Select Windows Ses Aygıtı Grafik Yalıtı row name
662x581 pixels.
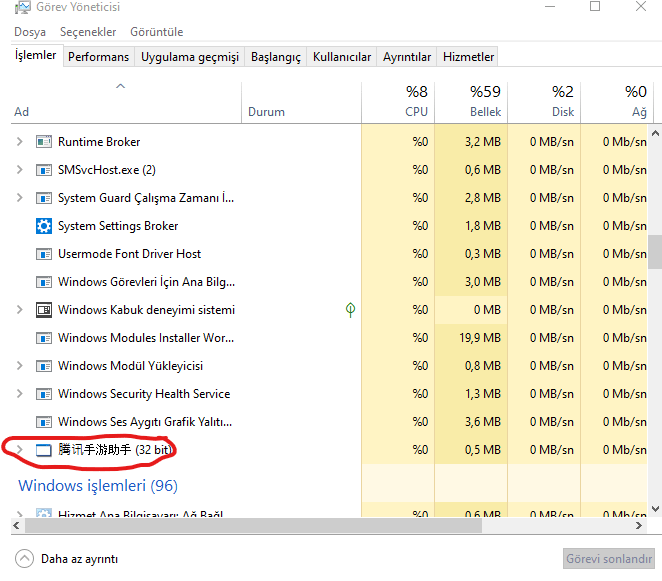[x=145, y=422]
